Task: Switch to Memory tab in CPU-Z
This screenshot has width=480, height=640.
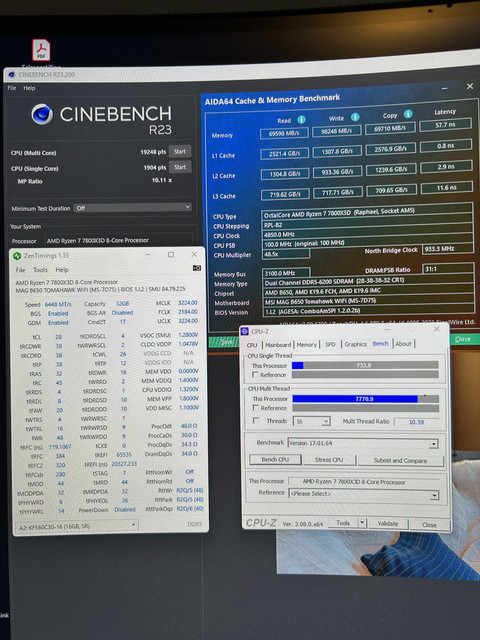Action: coord(307,344)
